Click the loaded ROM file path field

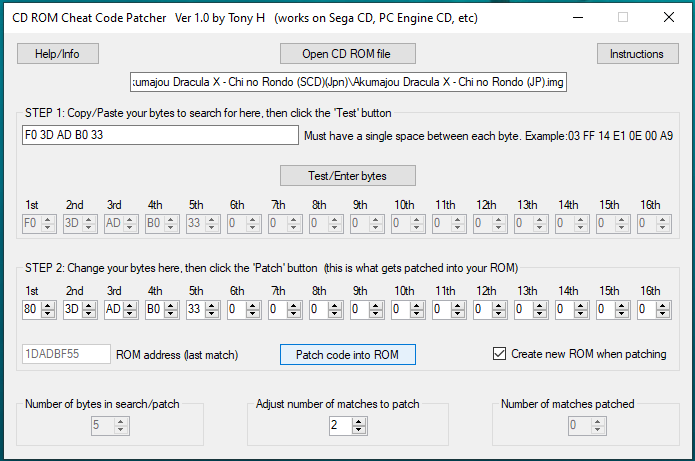click(347, 83)
